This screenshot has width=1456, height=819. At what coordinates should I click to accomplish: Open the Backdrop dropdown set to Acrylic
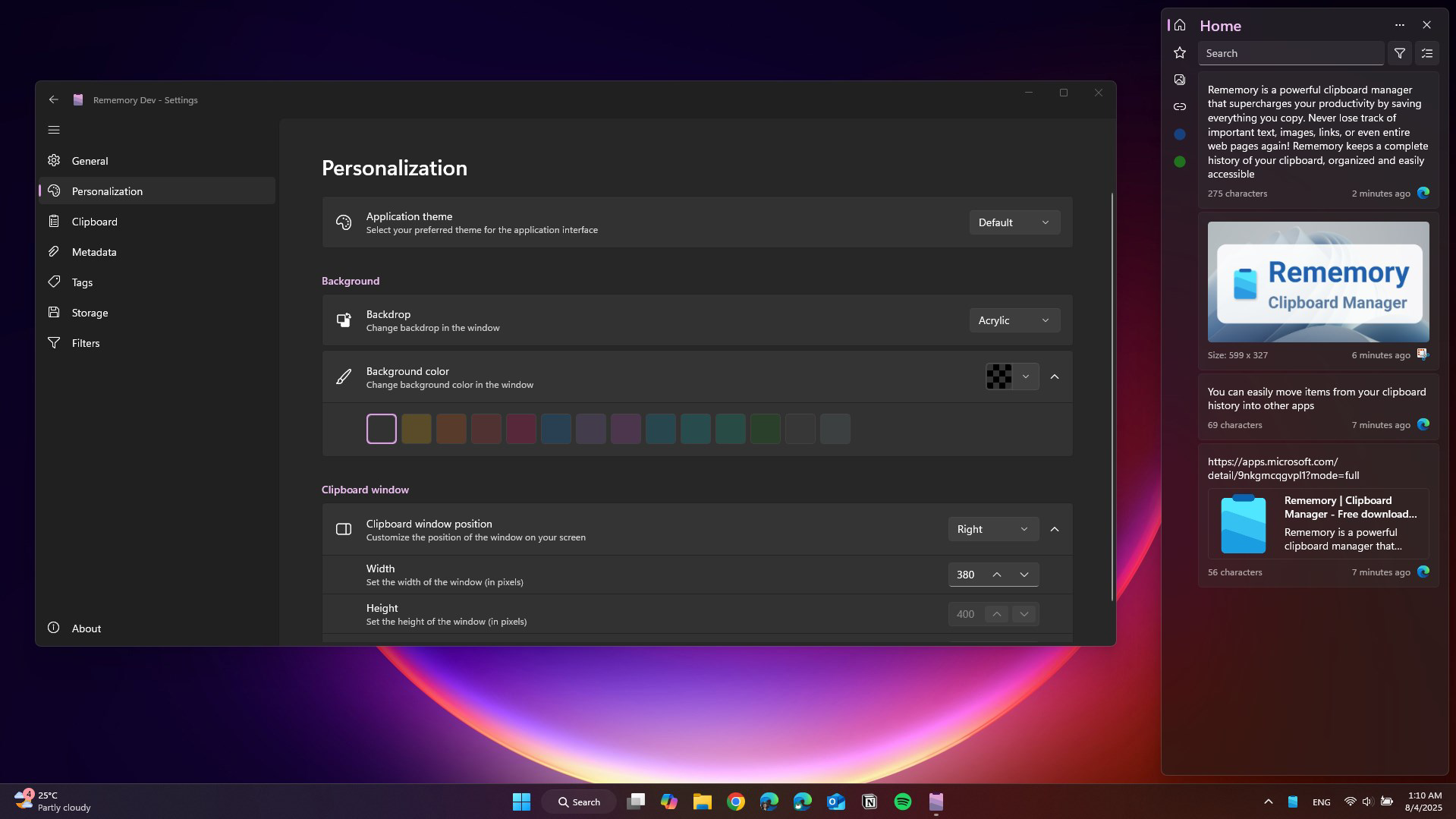click(1014, 320)
